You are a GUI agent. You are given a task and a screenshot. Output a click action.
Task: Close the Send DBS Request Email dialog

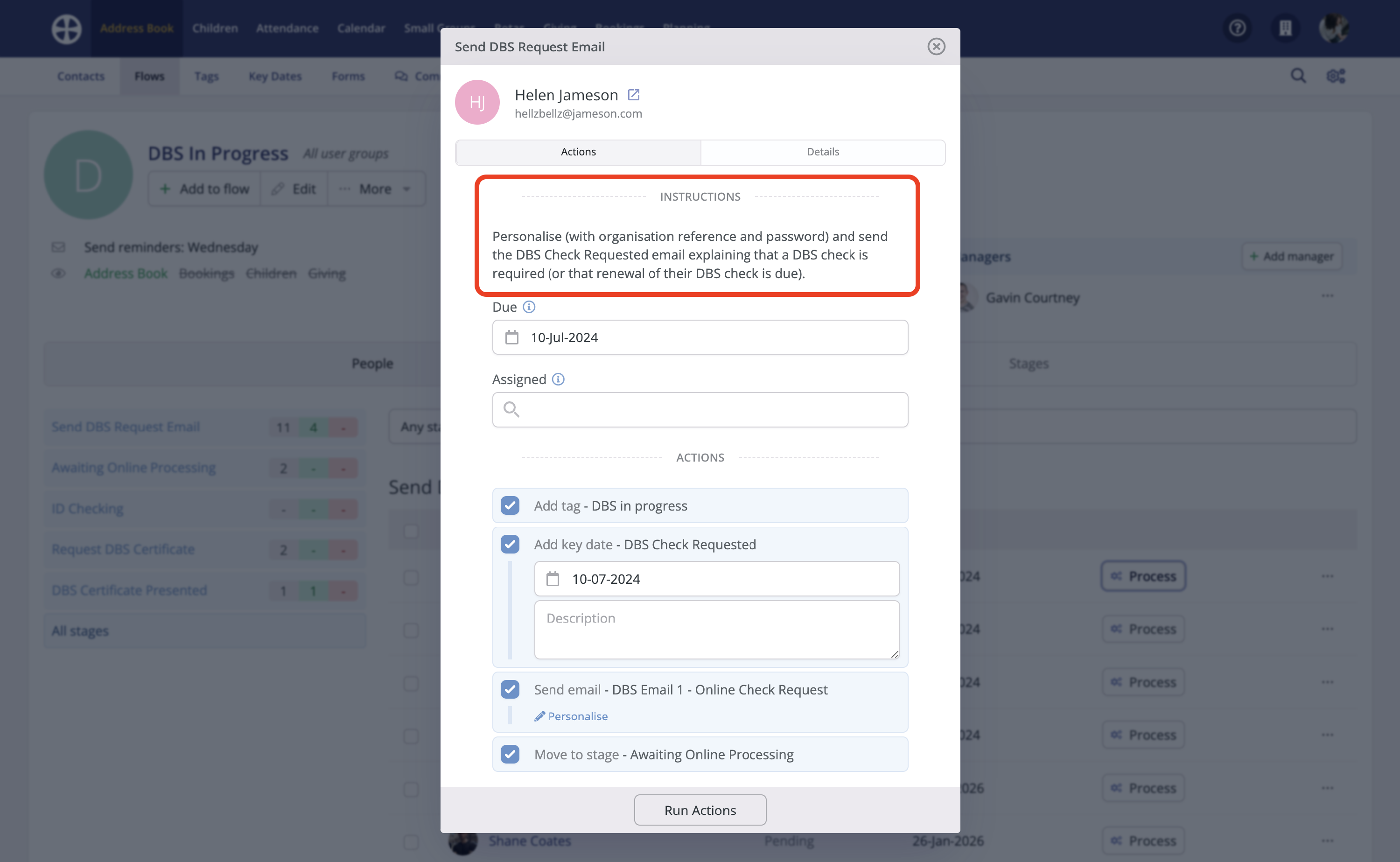(x=936, y=46)
